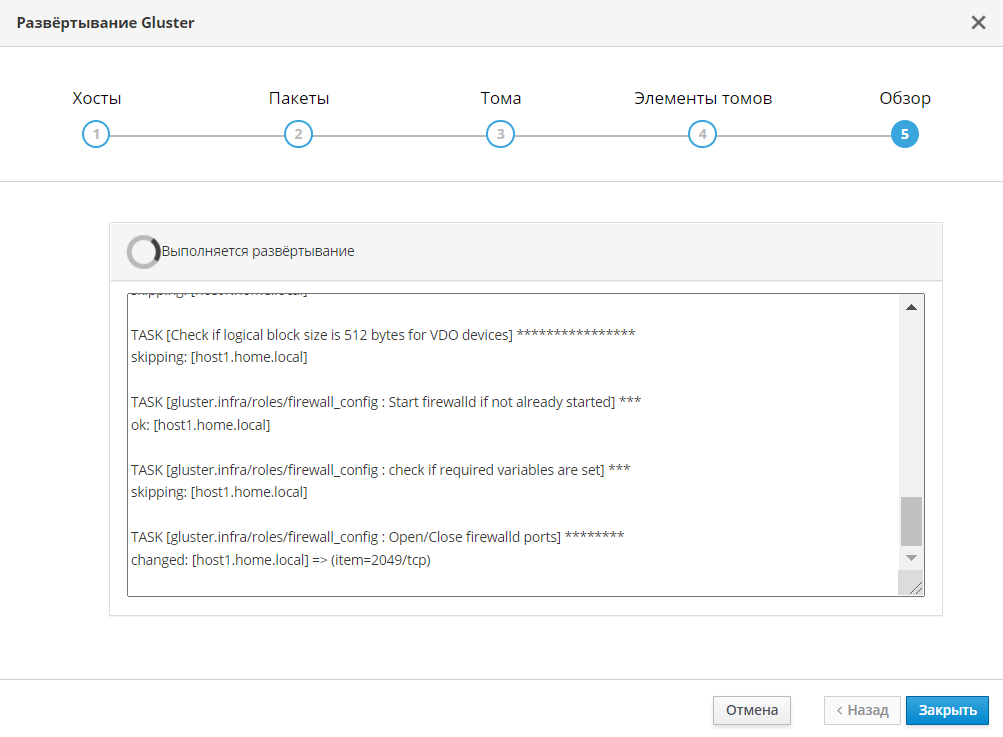Screen dimensions: 1003x737
Task: Click the deployment progress spinner icon
Action: click(x=143, y=252)
